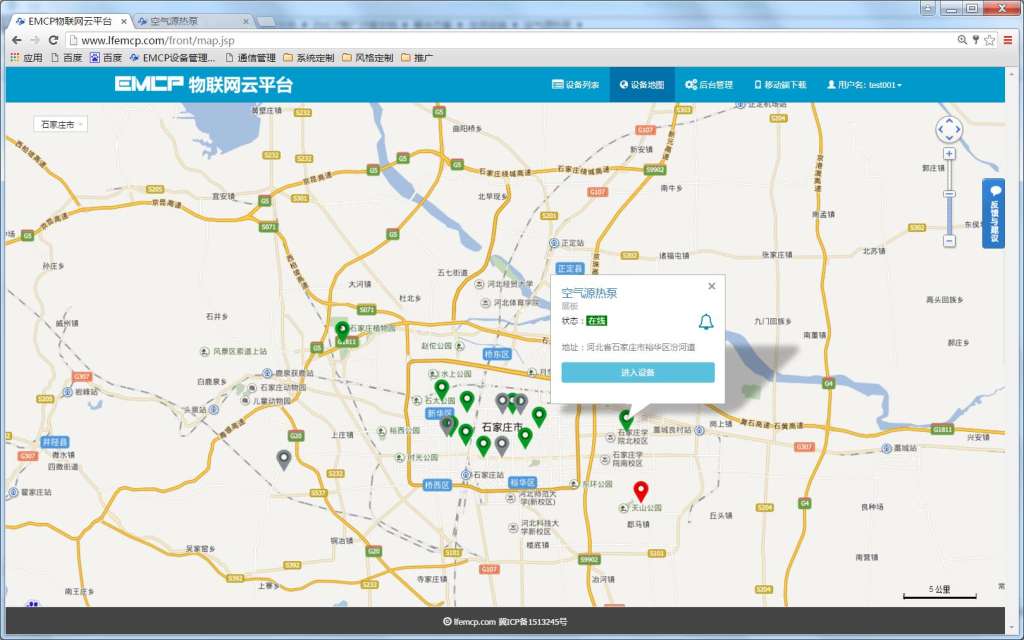Click the lfemcp.com 冀ICP备 footer link

505,622
